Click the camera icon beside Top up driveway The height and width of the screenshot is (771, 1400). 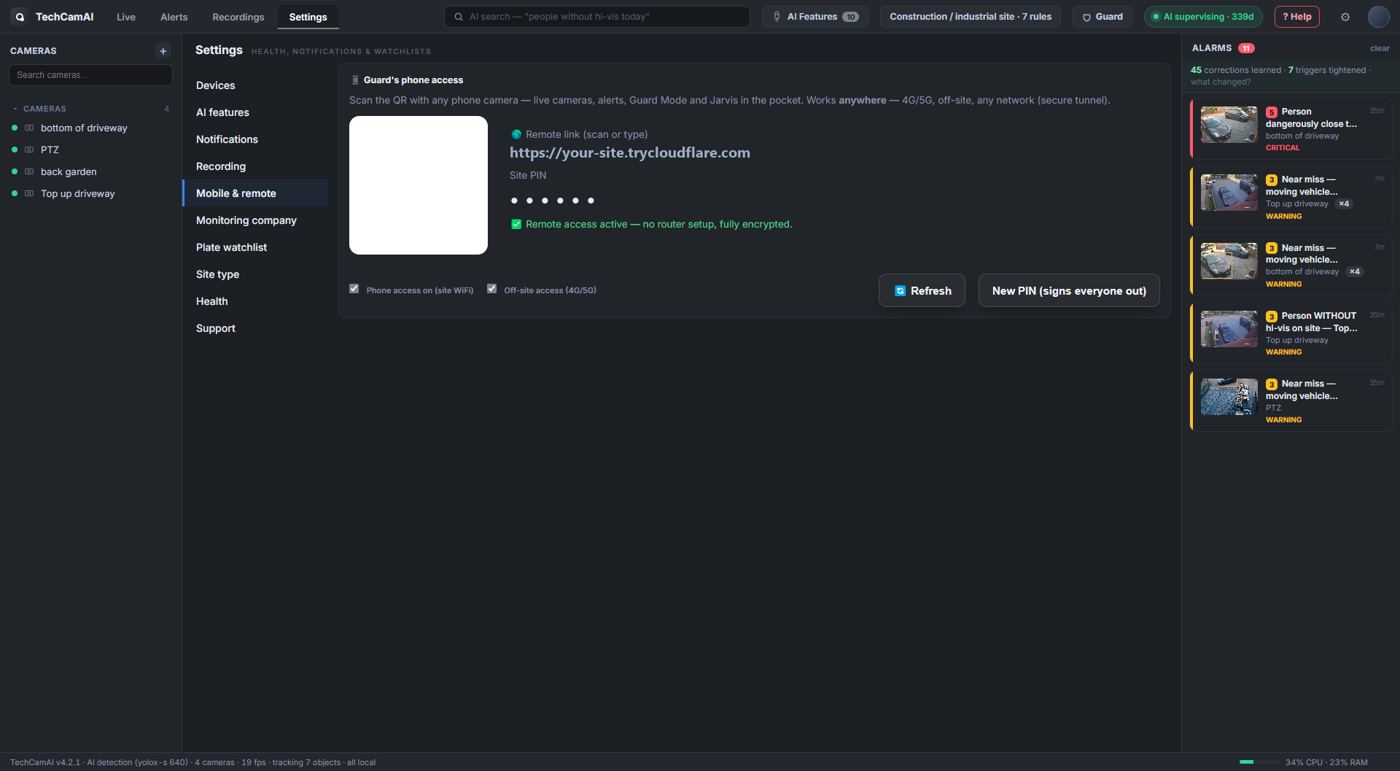tap(29, 194)
